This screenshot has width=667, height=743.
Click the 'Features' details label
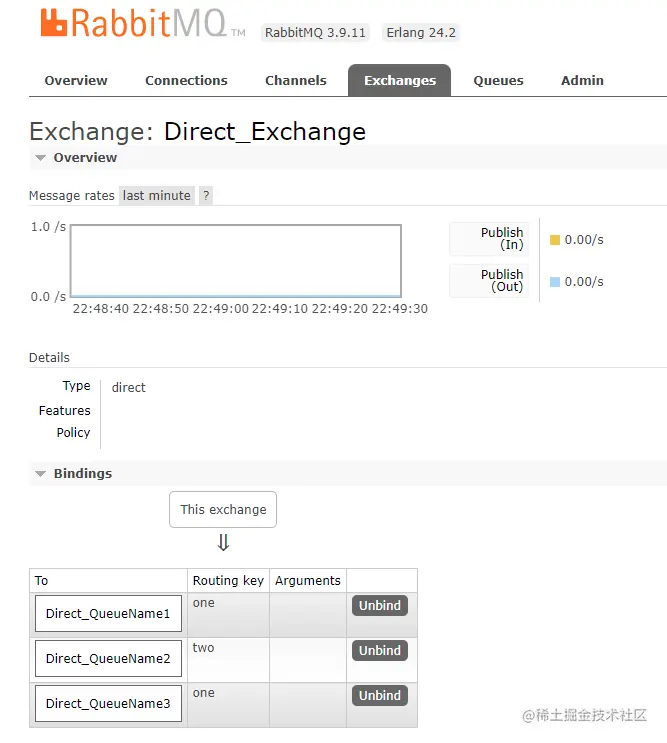tap(64, 410)
